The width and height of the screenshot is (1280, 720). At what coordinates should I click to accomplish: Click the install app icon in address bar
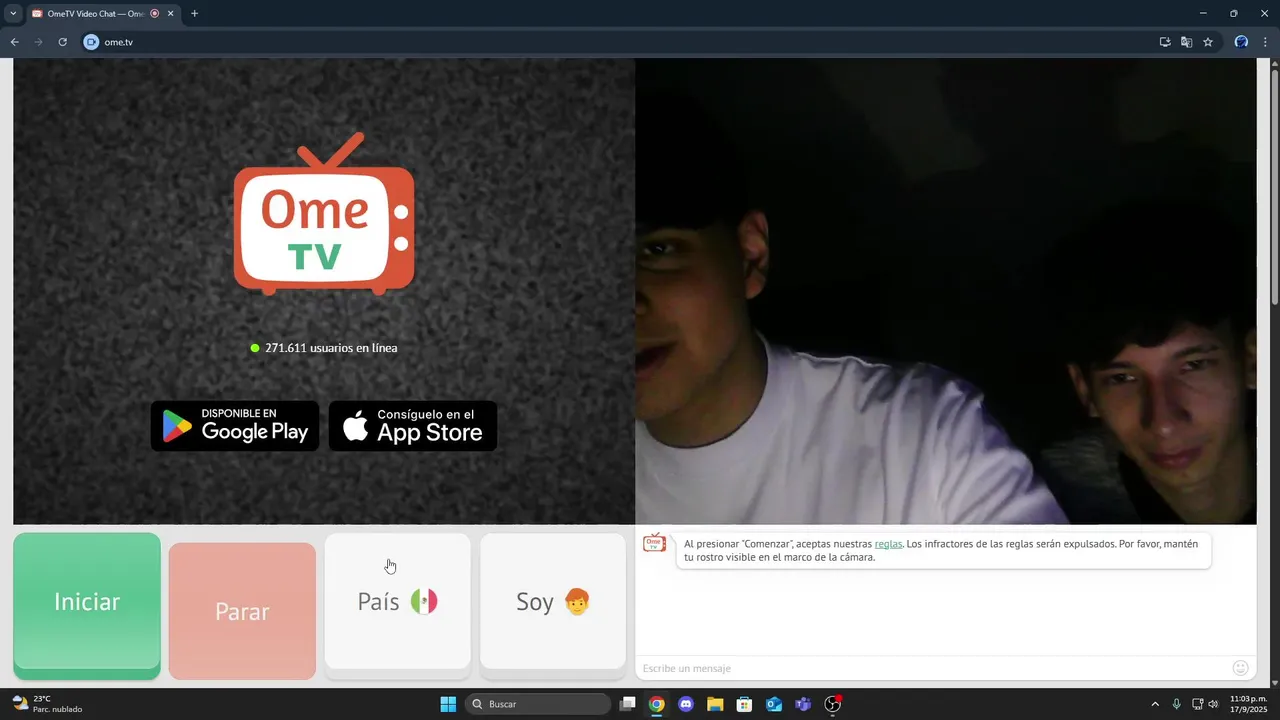pos(1165,42)
